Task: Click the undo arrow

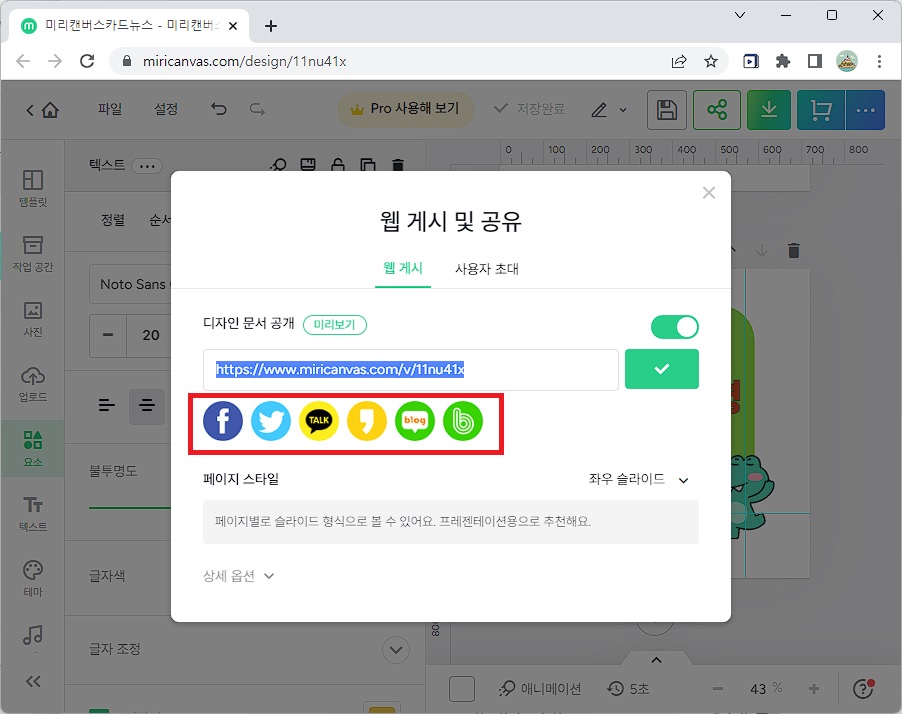Action: (219, 109)
